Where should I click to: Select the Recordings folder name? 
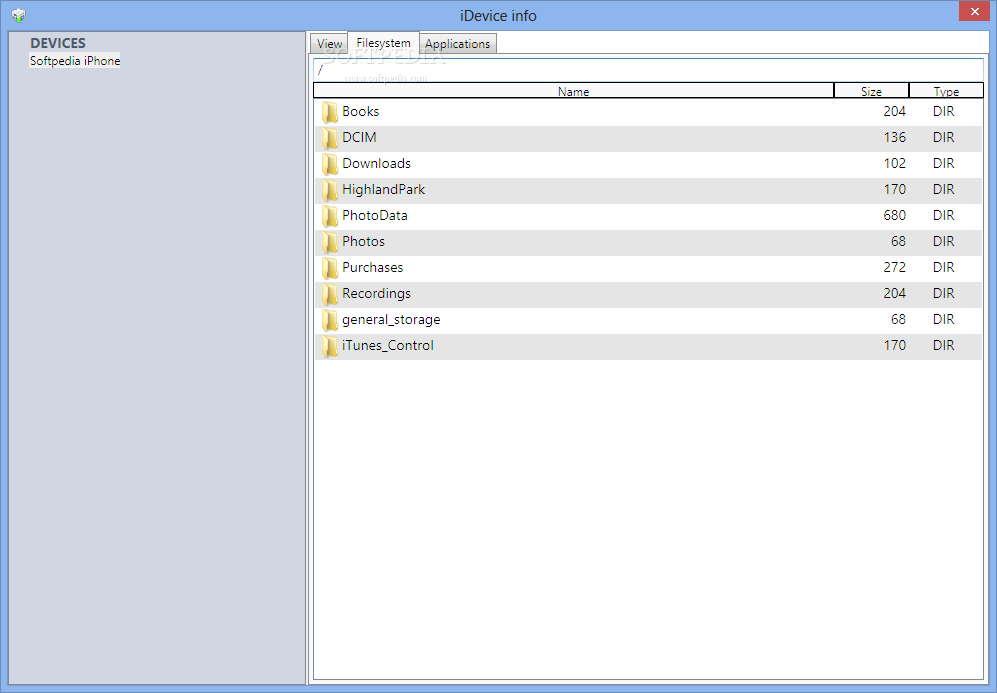click(376, 294)
